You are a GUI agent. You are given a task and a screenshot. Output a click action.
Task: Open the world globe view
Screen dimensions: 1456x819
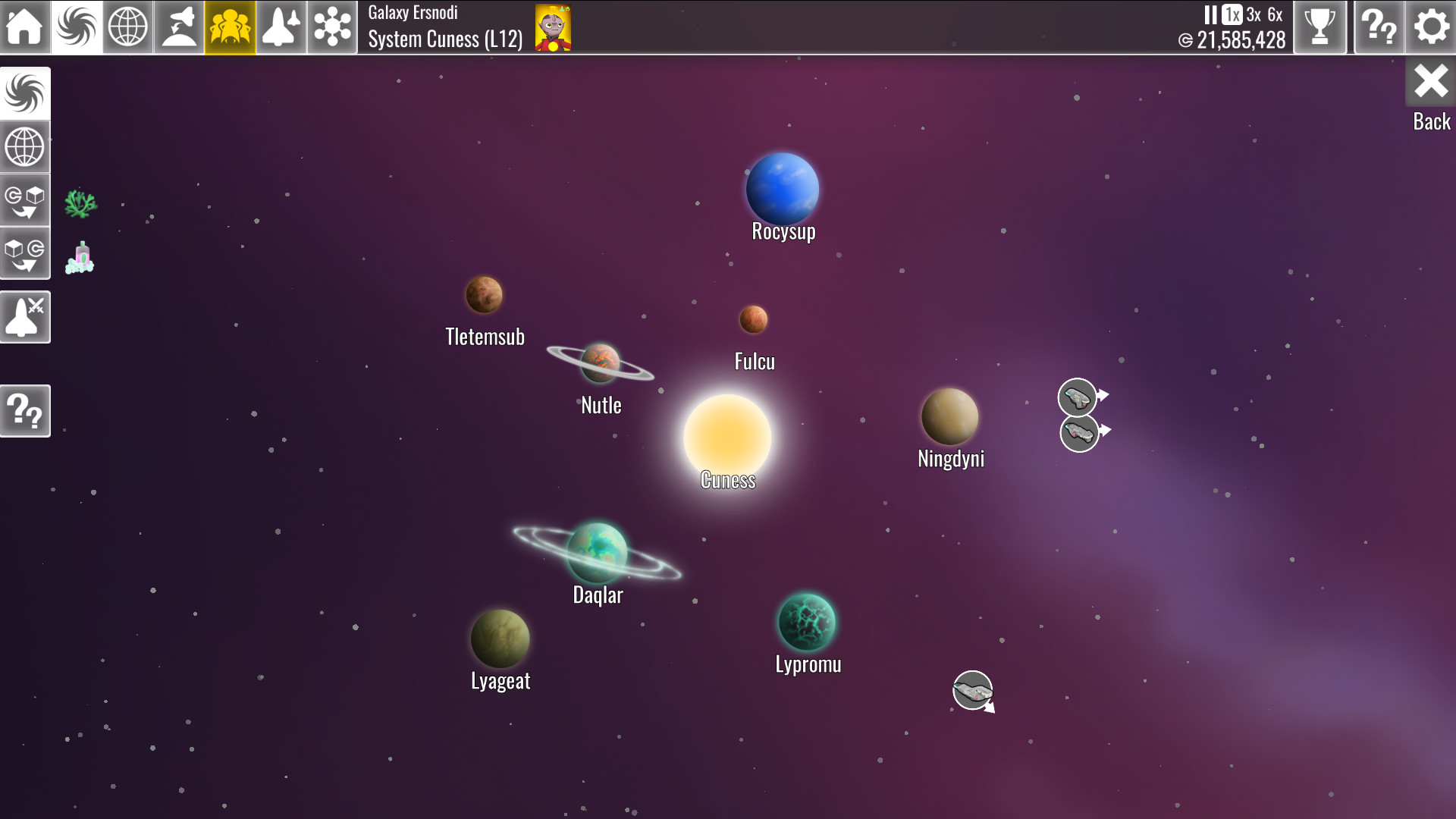(x=127, y=27)
